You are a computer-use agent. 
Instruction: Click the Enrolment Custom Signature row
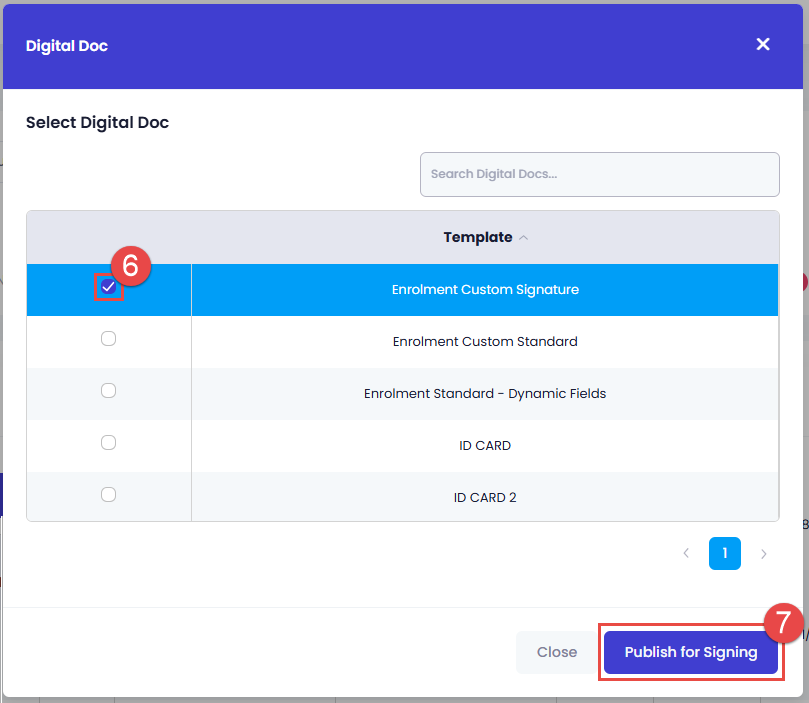click(485, 290)
